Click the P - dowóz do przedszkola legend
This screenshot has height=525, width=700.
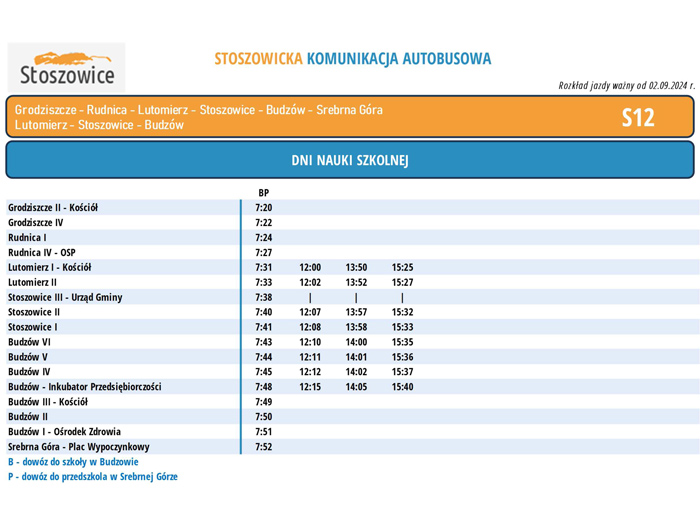93,477
